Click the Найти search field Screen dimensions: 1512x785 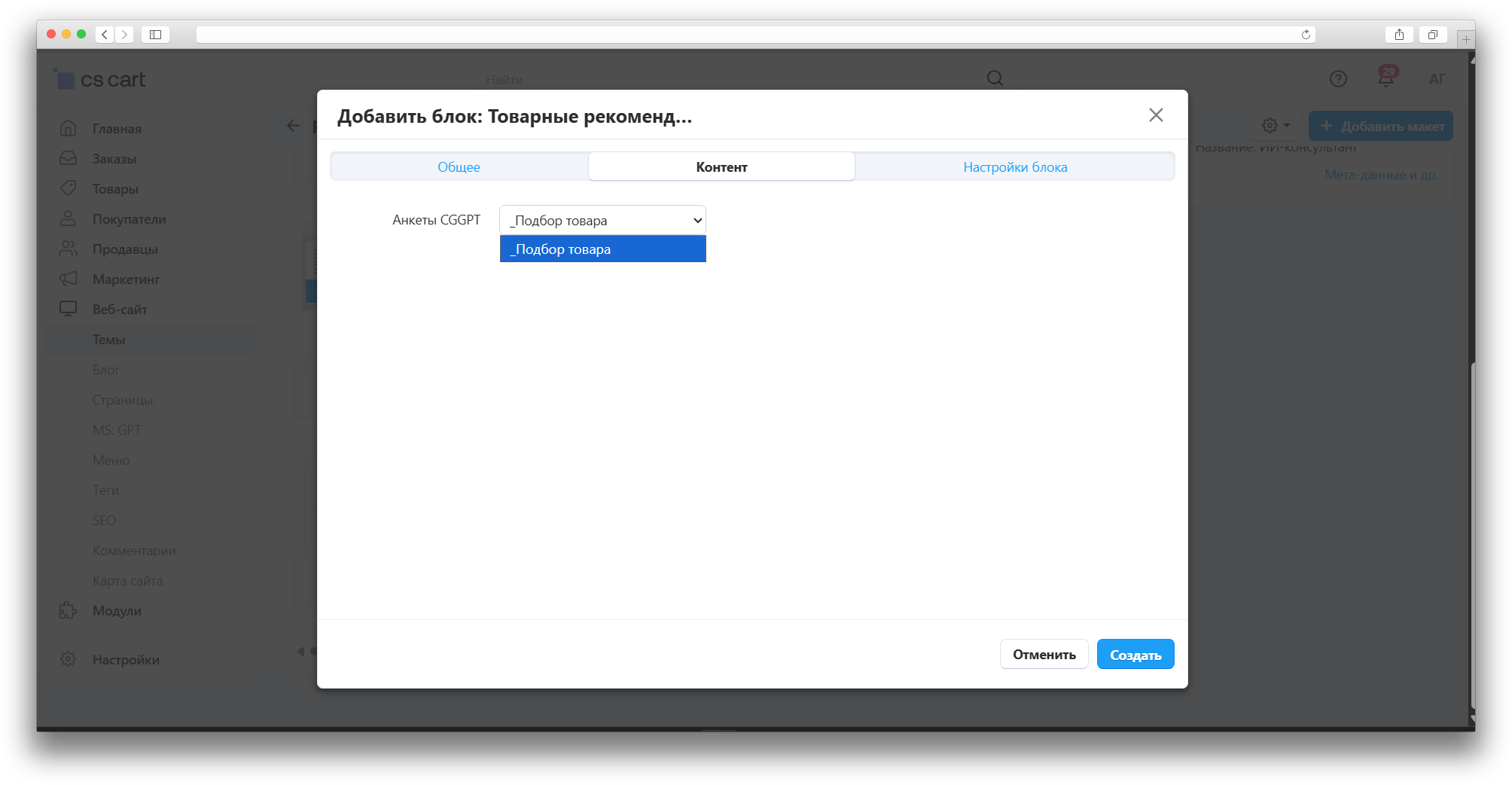[x=730, y=79]
